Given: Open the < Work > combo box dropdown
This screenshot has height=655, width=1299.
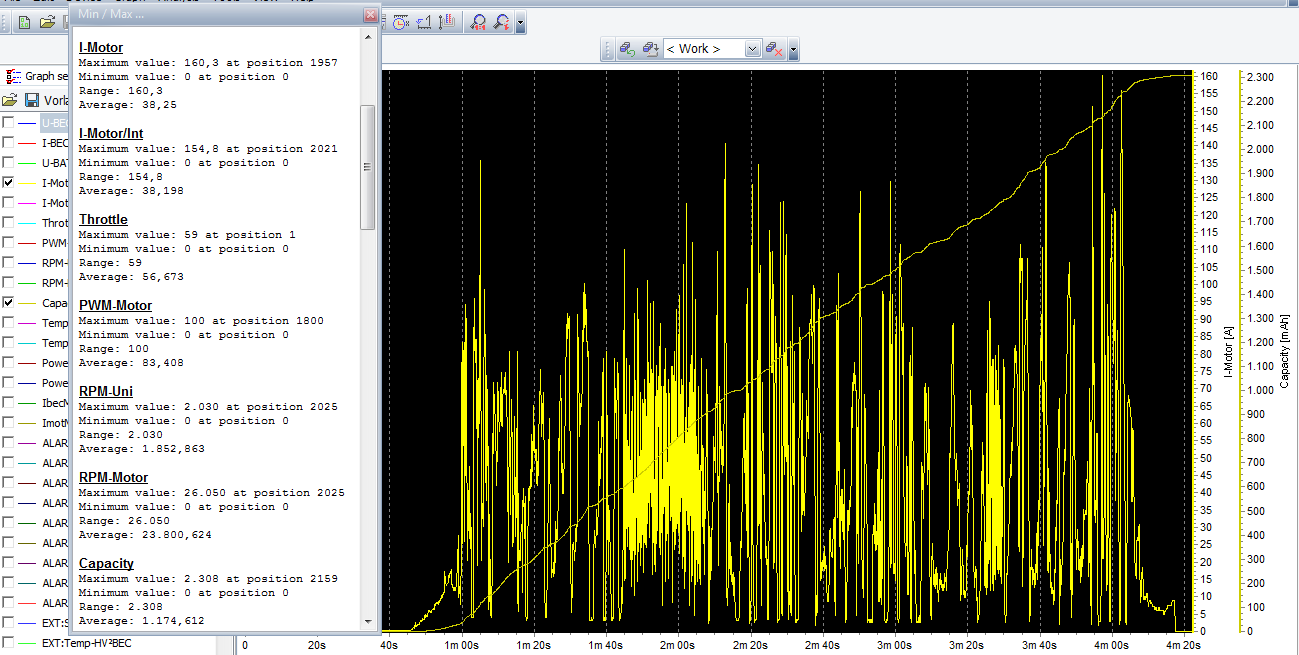Looking at the screenshot, I should pos(752,49).
